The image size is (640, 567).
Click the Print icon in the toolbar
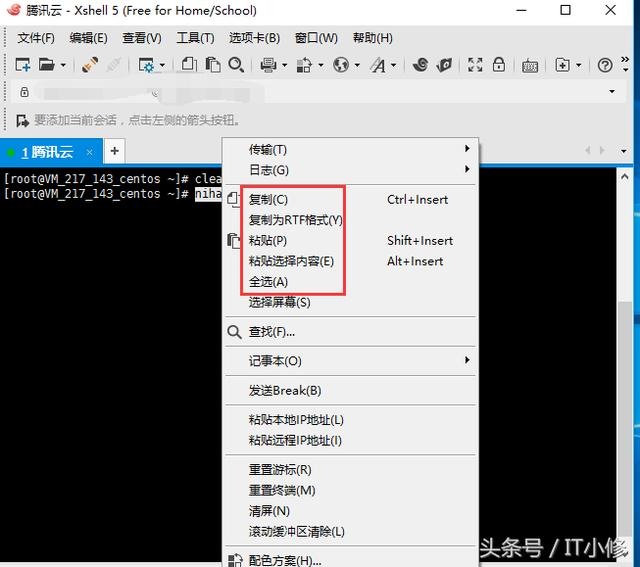click(x=269, y=65)
